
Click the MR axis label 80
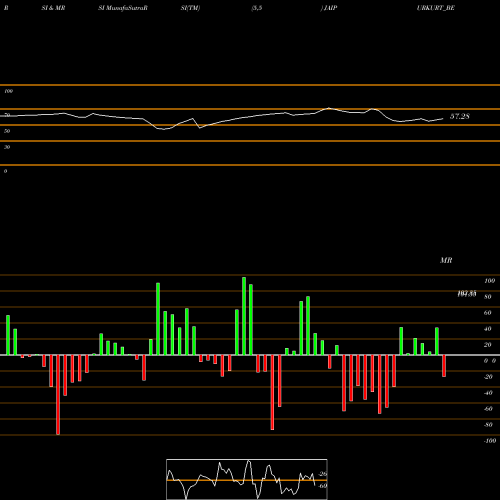(488, 297)
